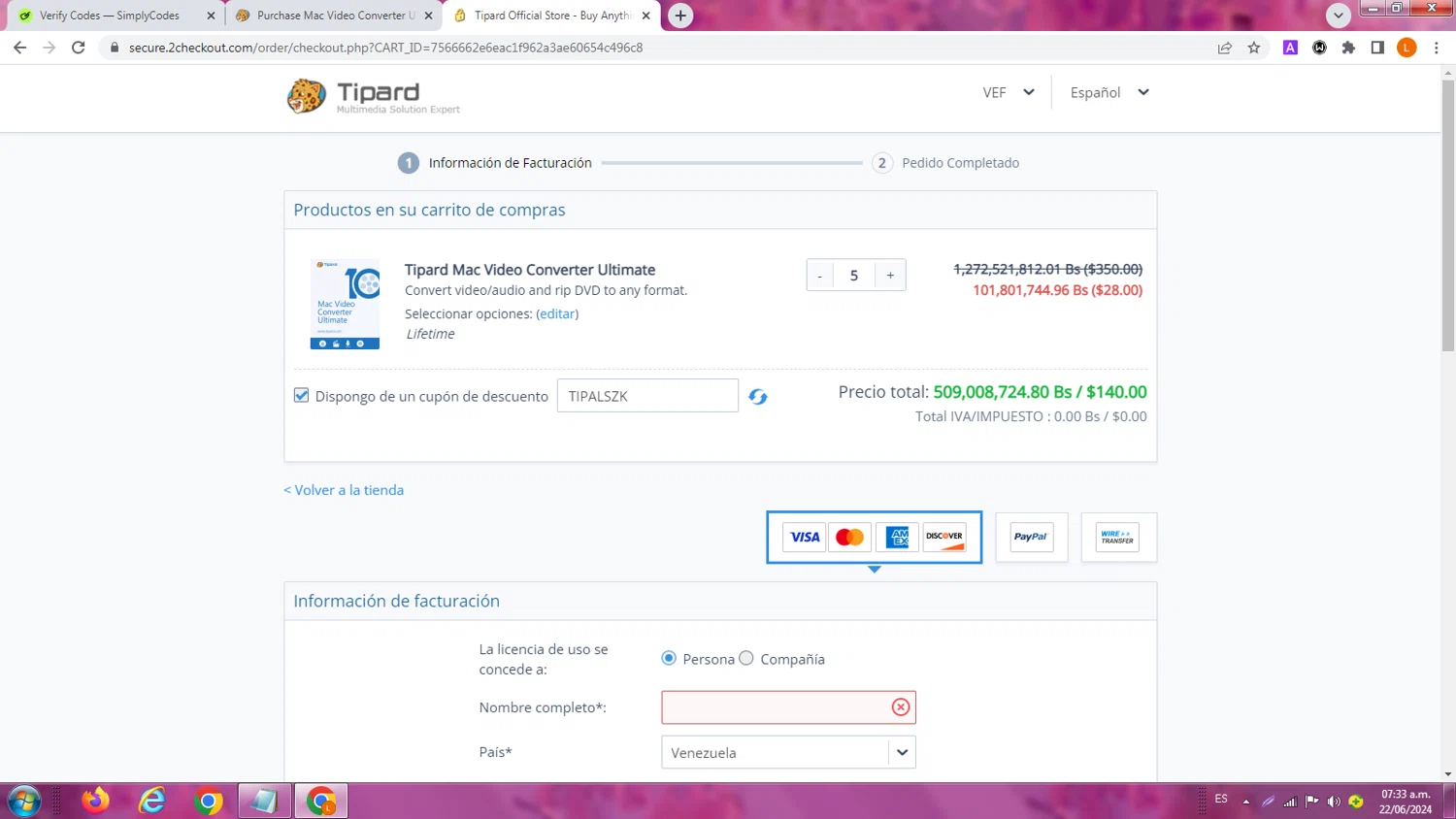Open a new browser tab
Viewport: 1456px width, 819px height.
point(680,16)
